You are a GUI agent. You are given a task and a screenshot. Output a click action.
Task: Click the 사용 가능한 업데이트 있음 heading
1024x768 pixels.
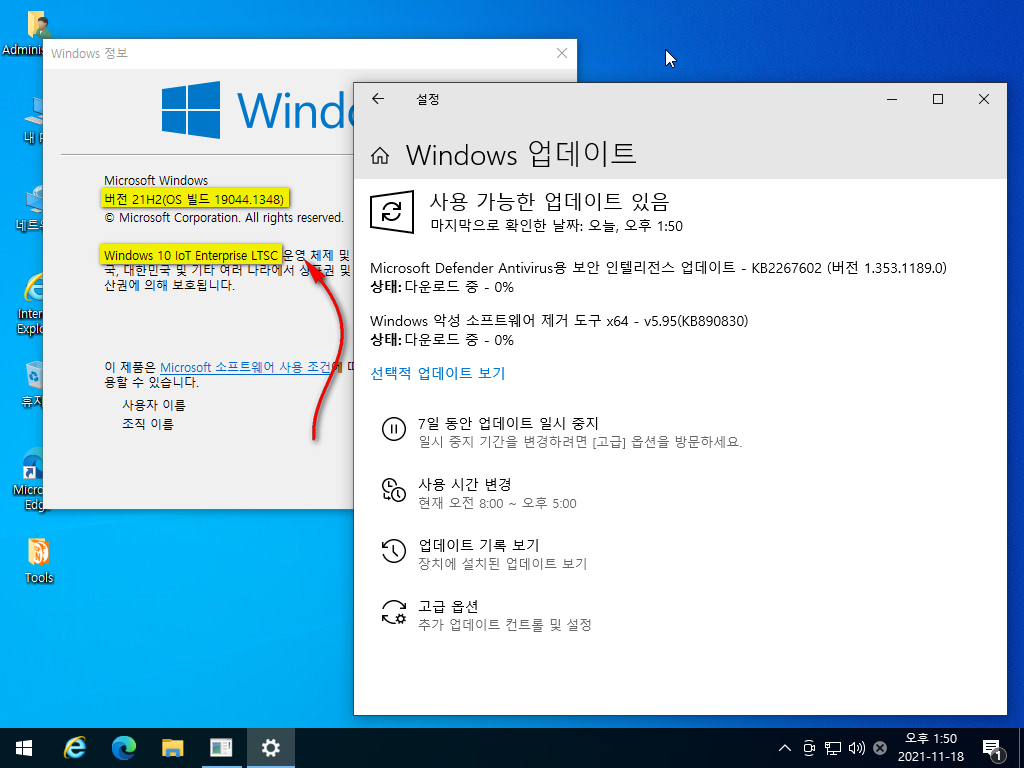pos(549,202)
